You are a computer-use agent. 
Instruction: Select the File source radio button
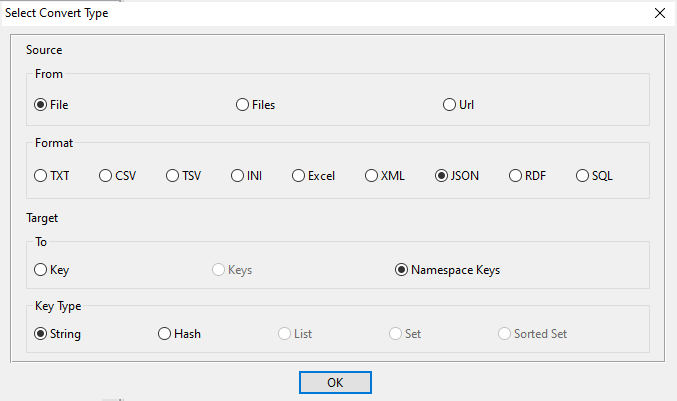[41, 104]
